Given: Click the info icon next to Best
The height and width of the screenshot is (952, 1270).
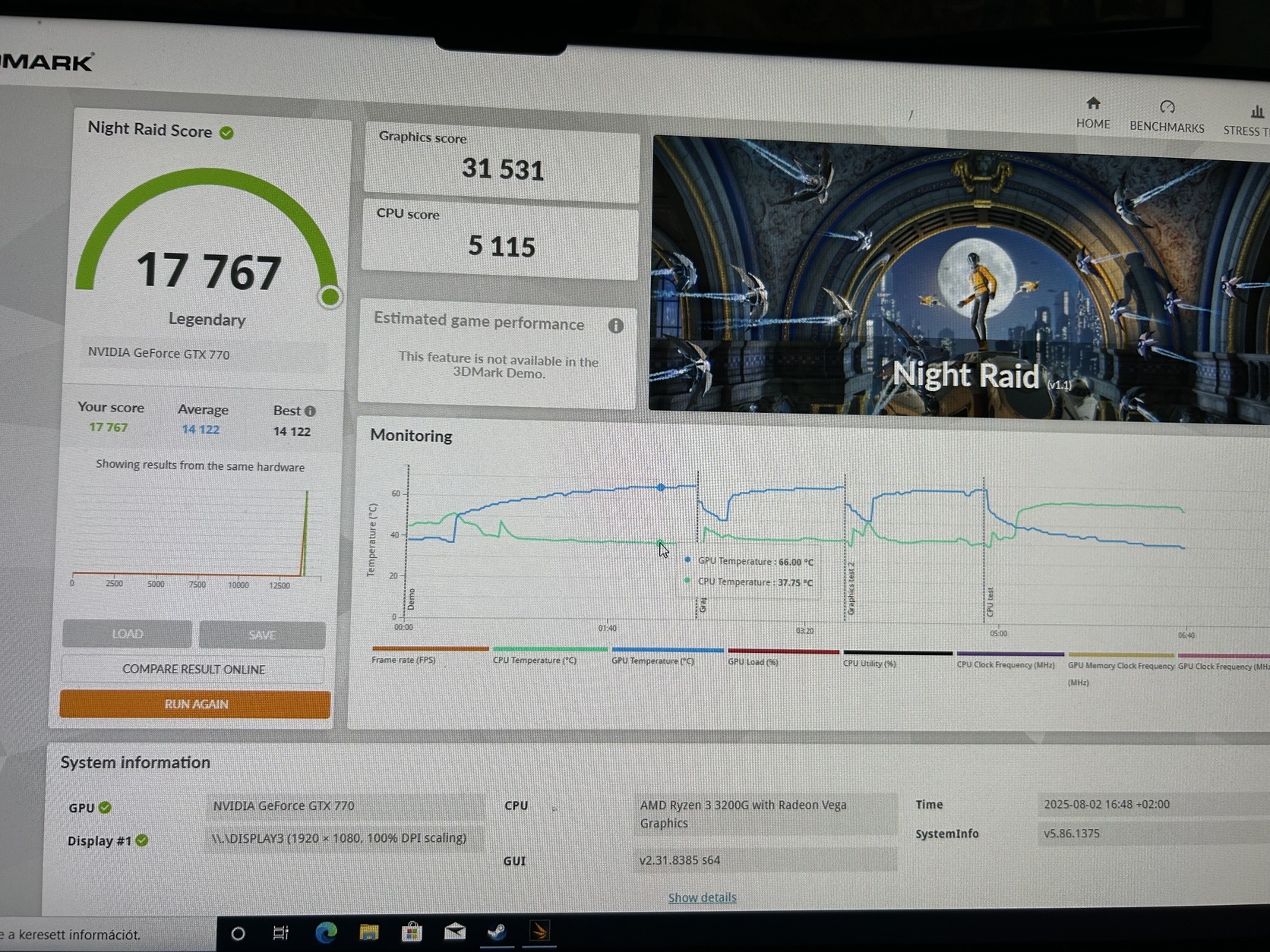Looking at the screenshot, I should (x=310, y=411).
